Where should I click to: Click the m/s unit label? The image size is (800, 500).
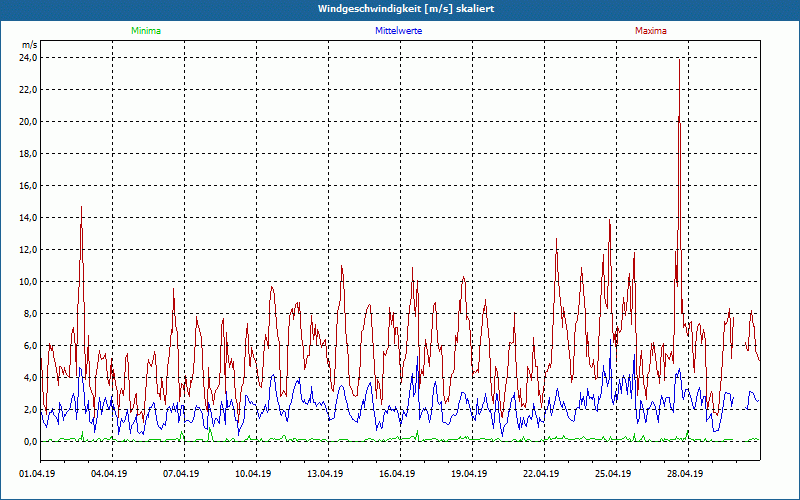(x=29, y=45)
